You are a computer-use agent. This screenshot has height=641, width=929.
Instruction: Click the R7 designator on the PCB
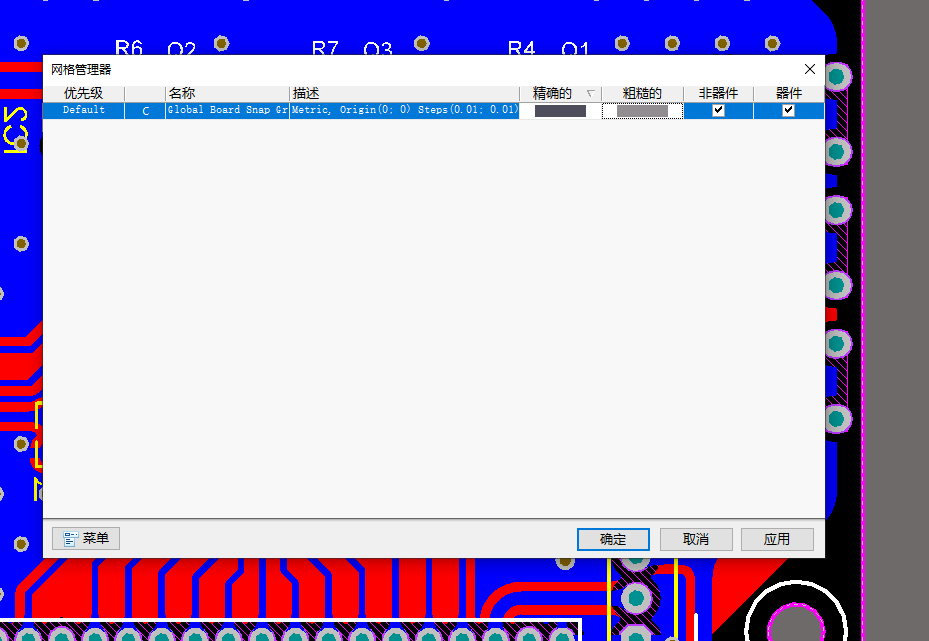point(325,47)
